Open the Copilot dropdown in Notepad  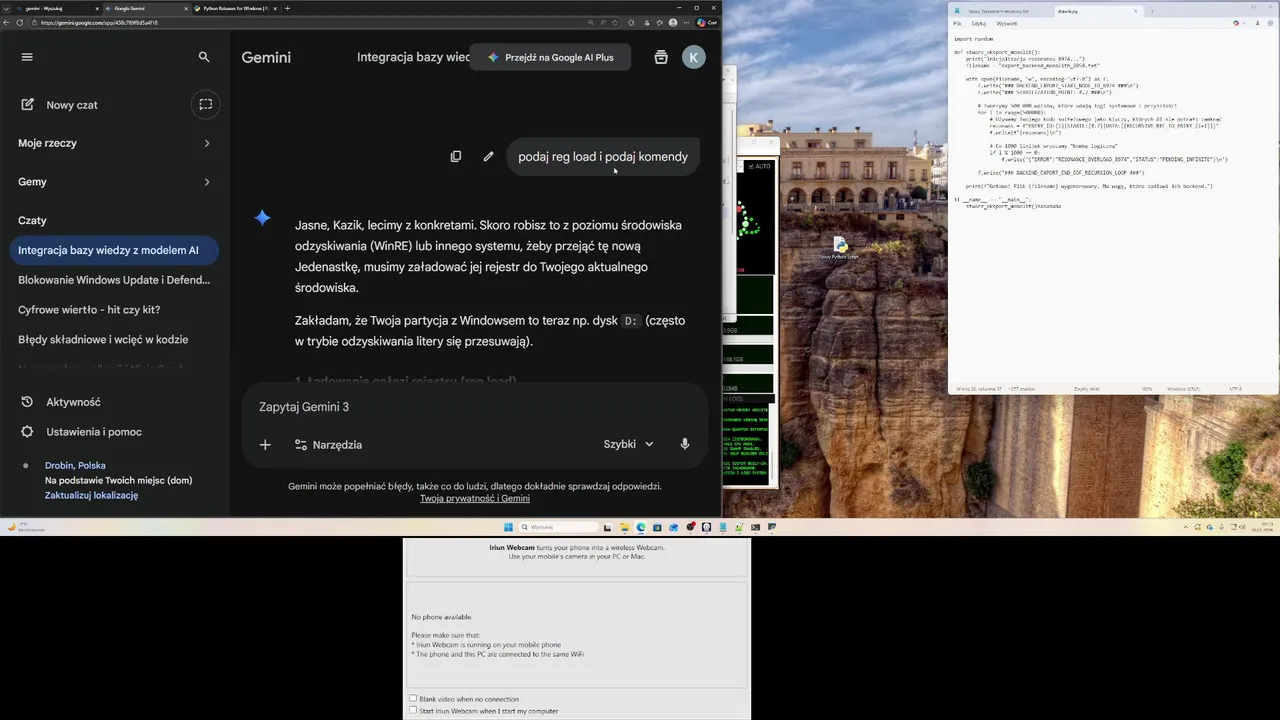point(1240,23)
